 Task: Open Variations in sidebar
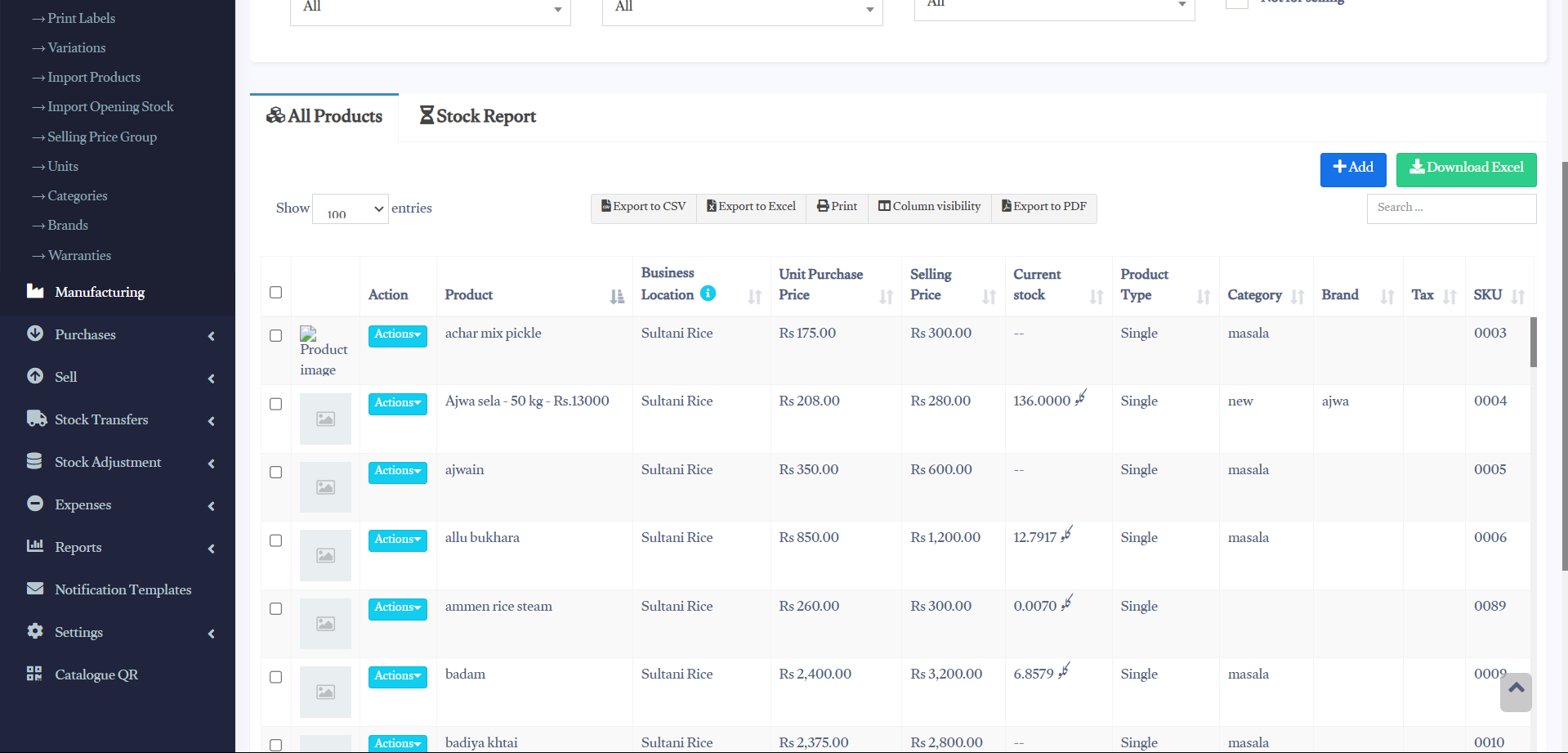point(76,47)
